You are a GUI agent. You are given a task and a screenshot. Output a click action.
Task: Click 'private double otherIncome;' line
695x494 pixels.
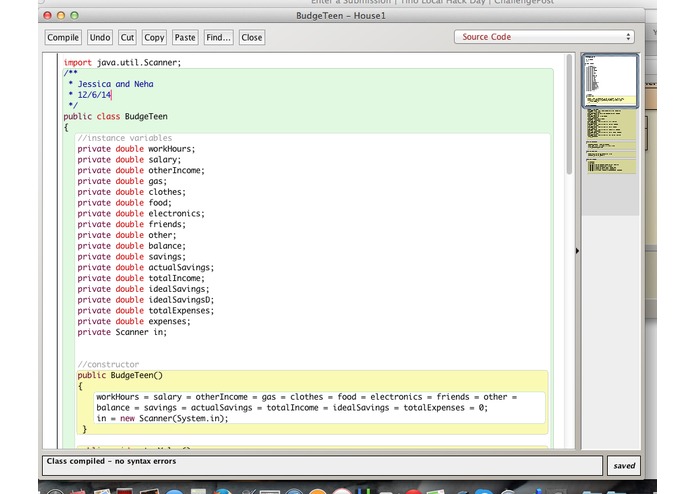click(x=141, y=170)
